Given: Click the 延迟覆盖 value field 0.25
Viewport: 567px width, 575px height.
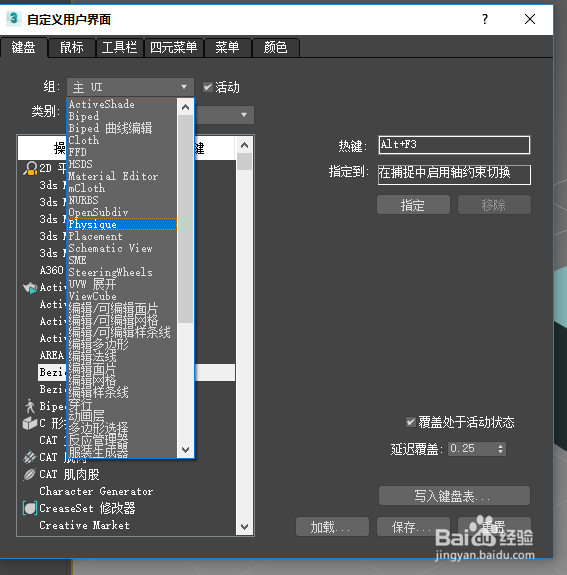Looking at the screenshot, I should [x=472, y=448].
